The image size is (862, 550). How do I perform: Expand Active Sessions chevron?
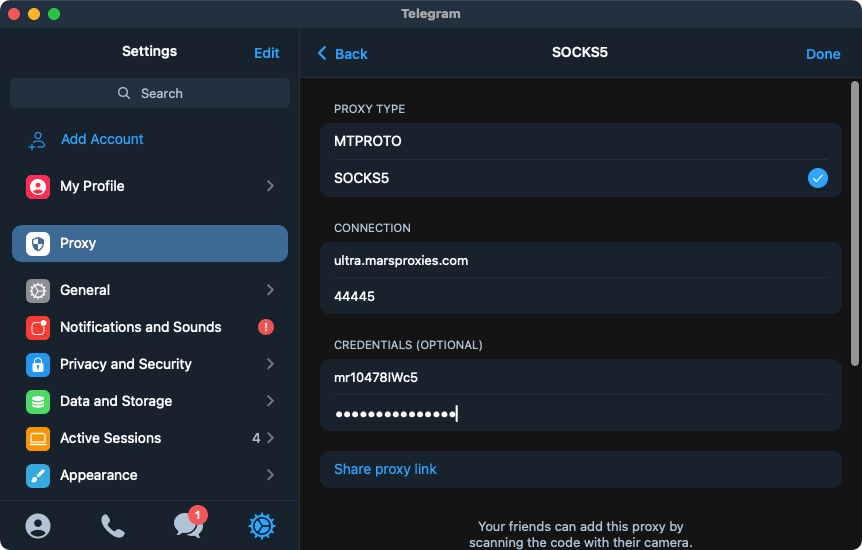click(x=270, y=438)
